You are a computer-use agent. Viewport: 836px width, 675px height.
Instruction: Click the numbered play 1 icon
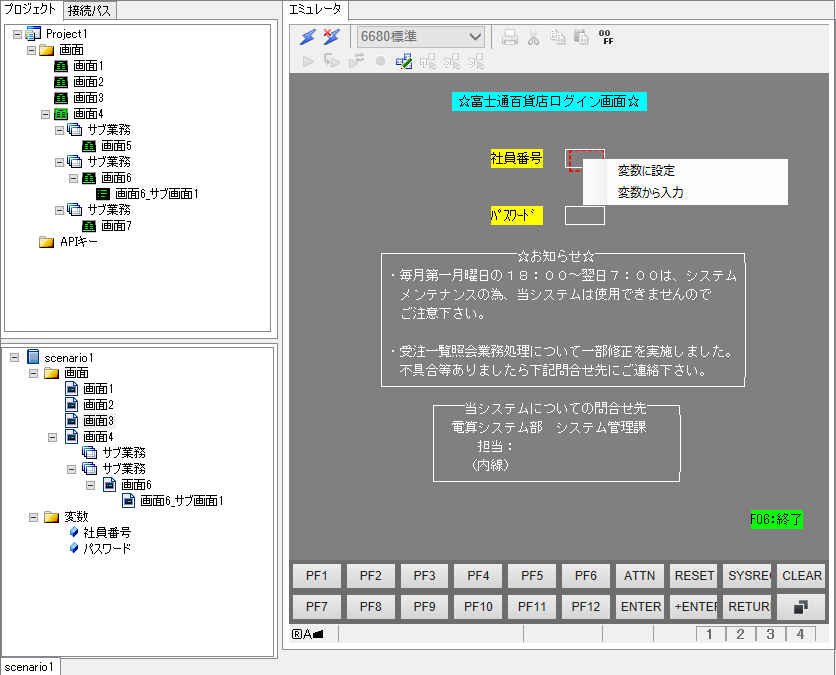point(428,61)
